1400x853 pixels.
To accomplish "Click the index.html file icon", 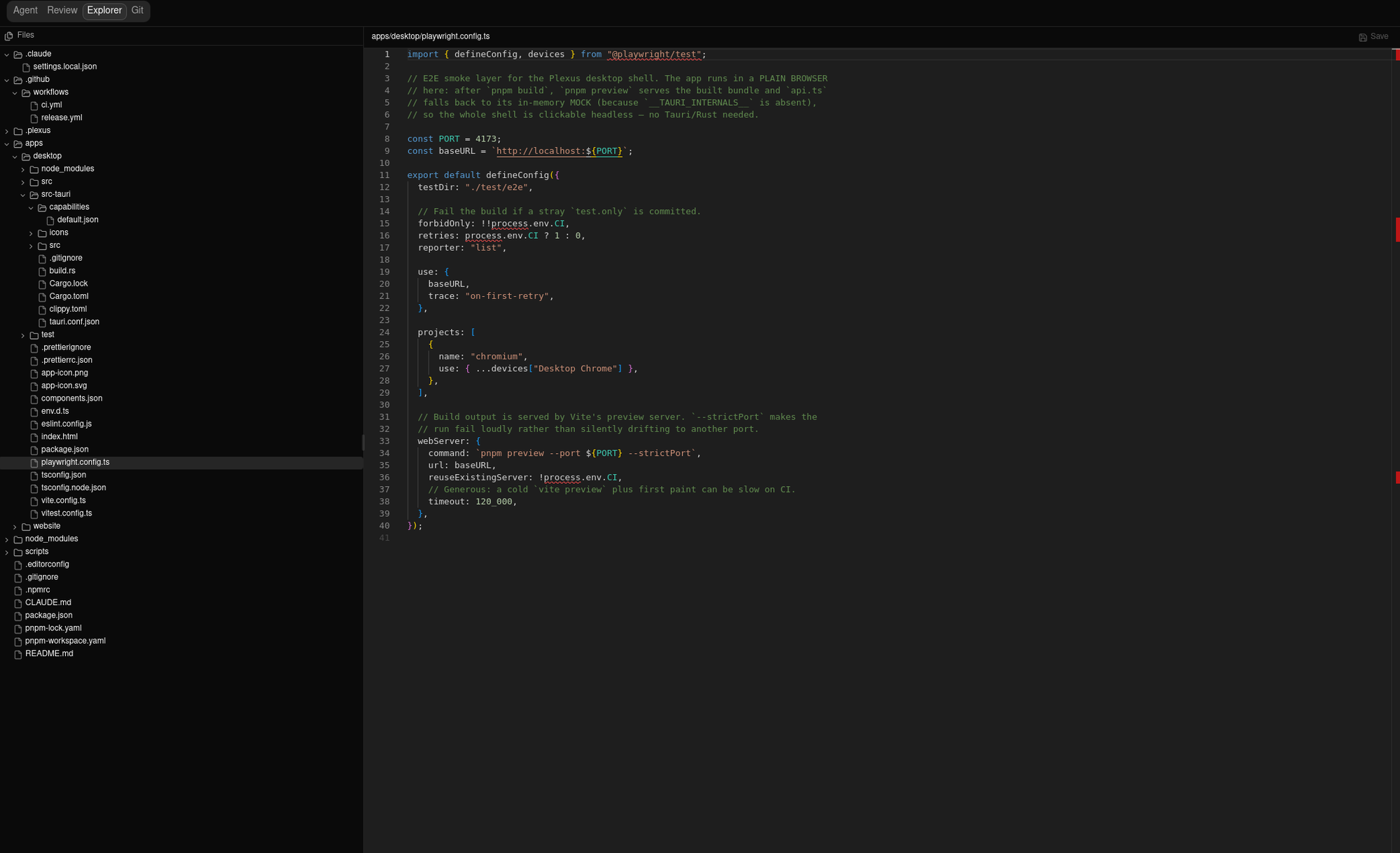I will pyautogui.click(x=34, y=437).
